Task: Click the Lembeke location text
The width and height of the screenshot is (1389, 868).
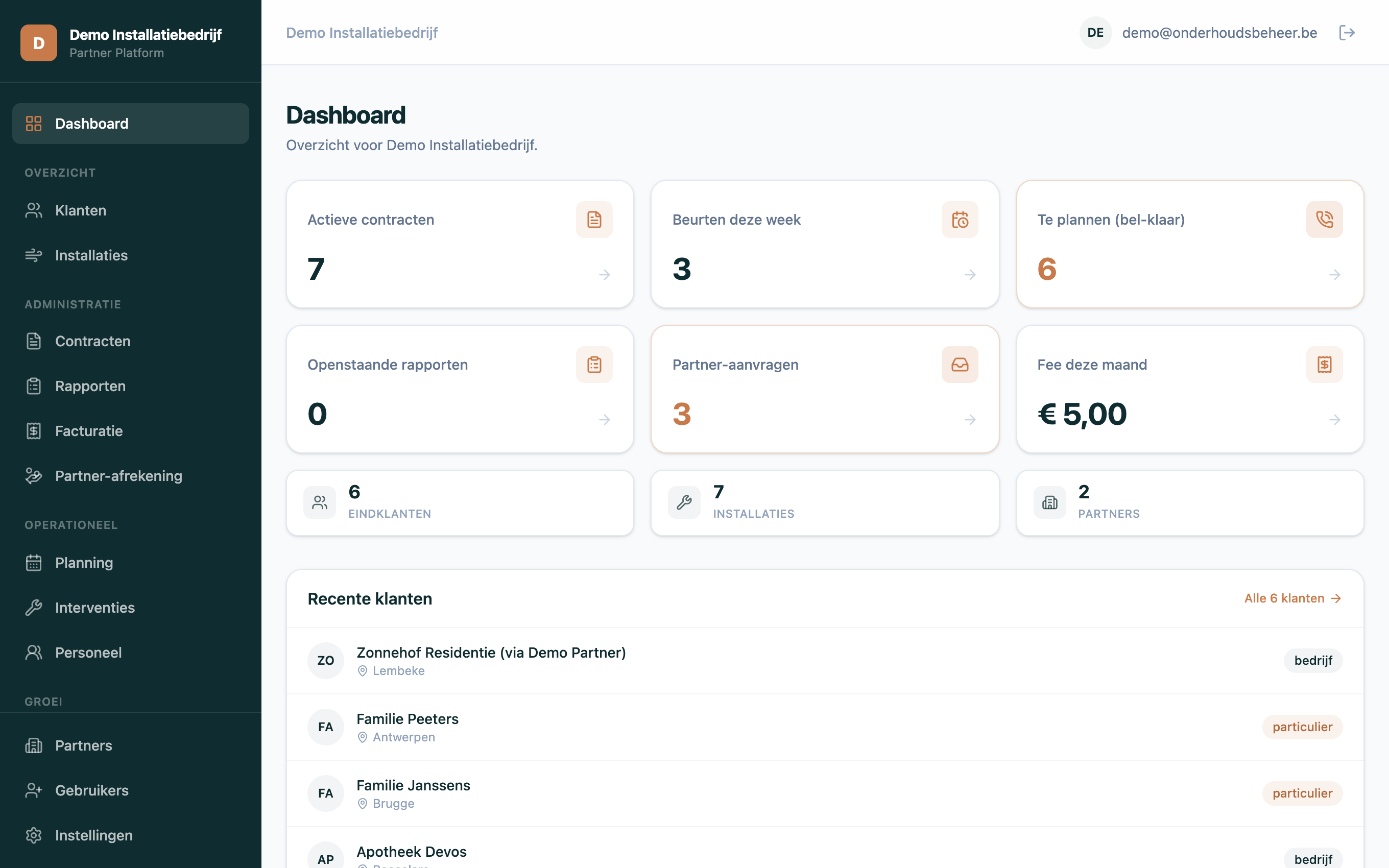Action: point(398,671)
